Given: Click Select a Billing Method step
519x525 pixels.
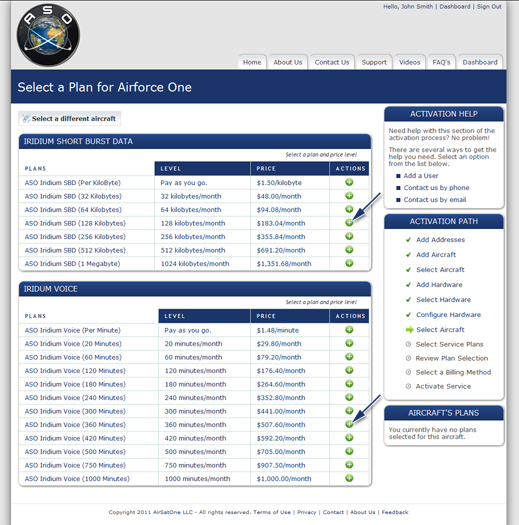Looking at the screenshot, I should click(453, 373).
